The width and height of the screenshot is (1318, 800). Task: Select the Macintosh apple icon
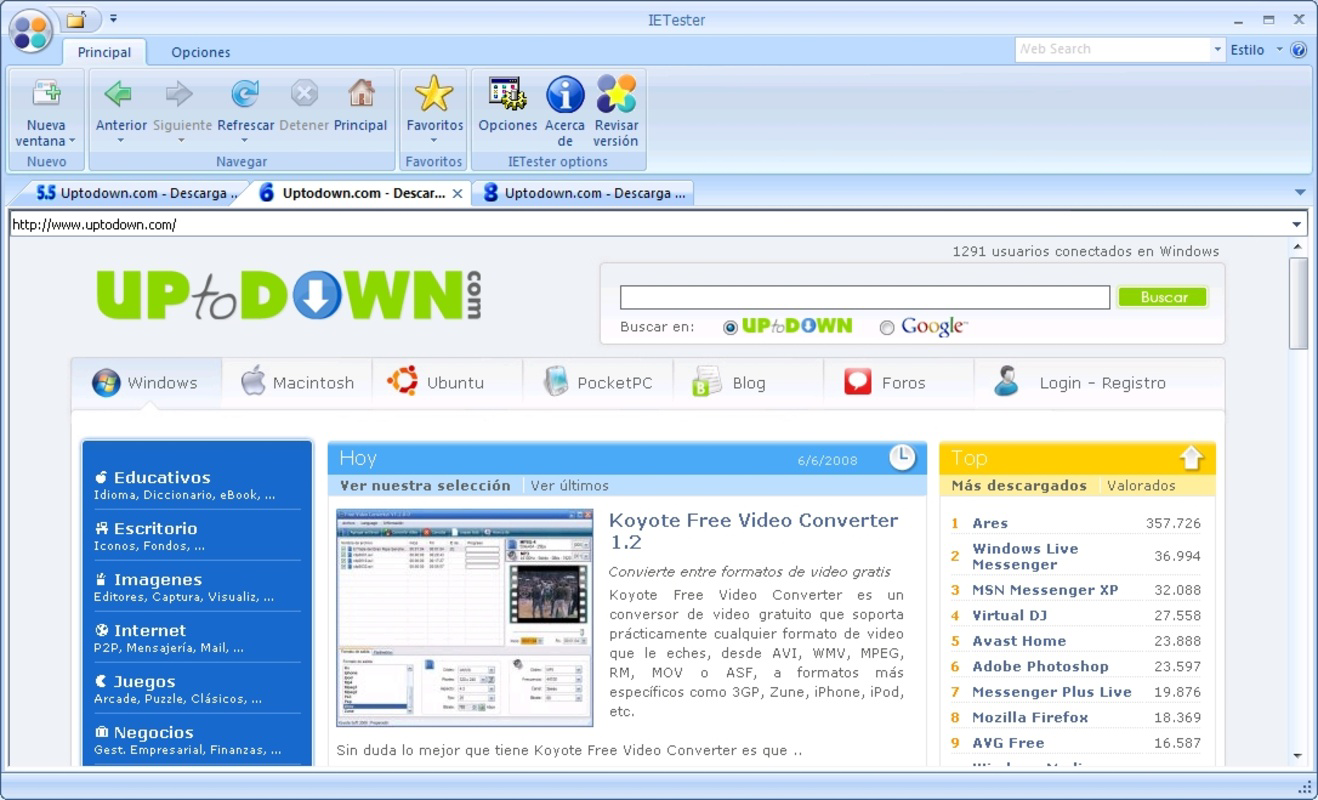[253, 381]
